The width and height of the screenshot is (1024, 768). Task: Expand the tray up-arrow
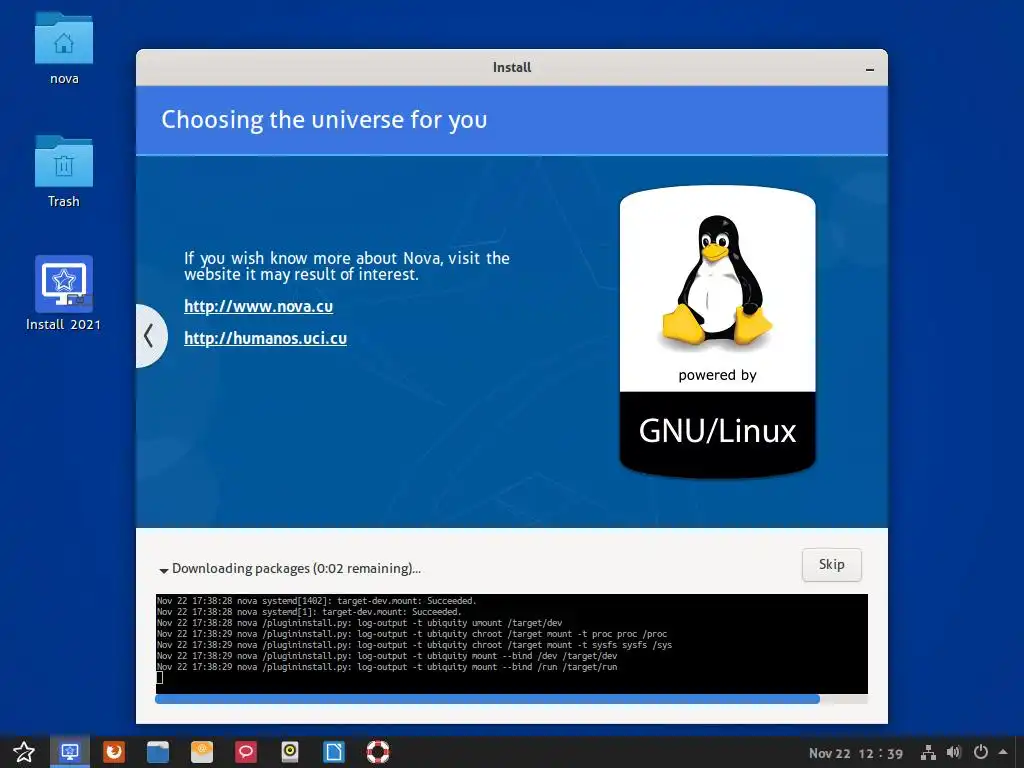[x=1003, y=752]
